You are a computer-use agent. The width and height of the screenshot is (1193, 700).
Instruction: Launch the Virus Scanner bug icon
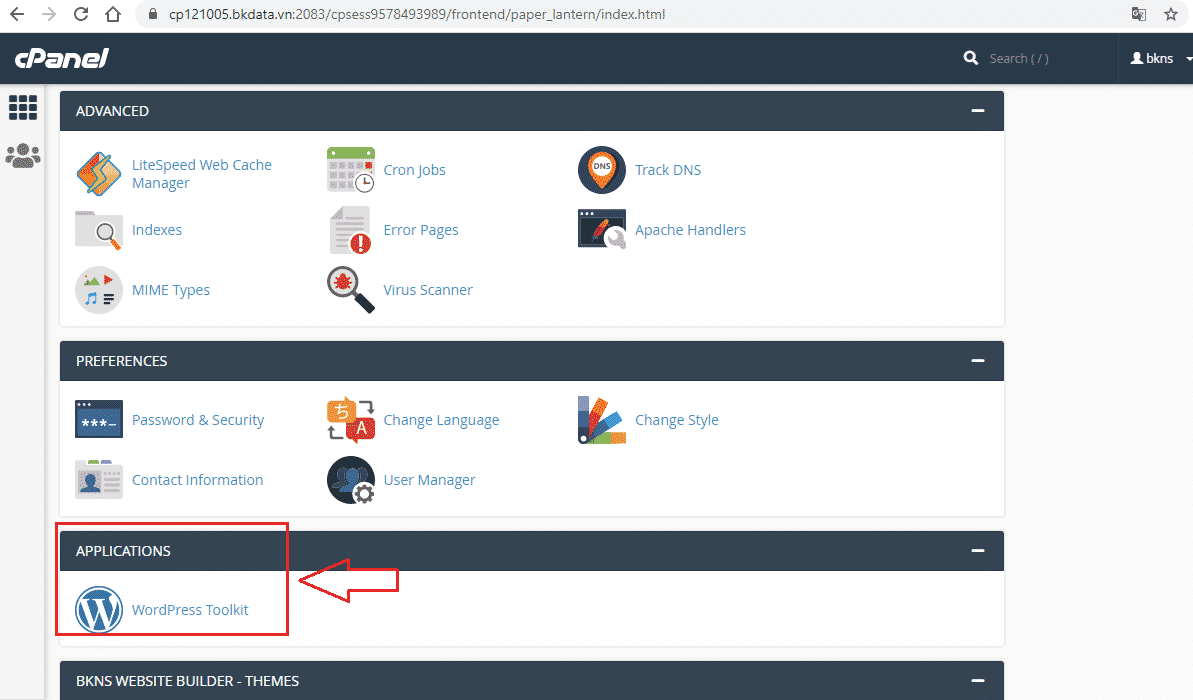tap(351, 290)
